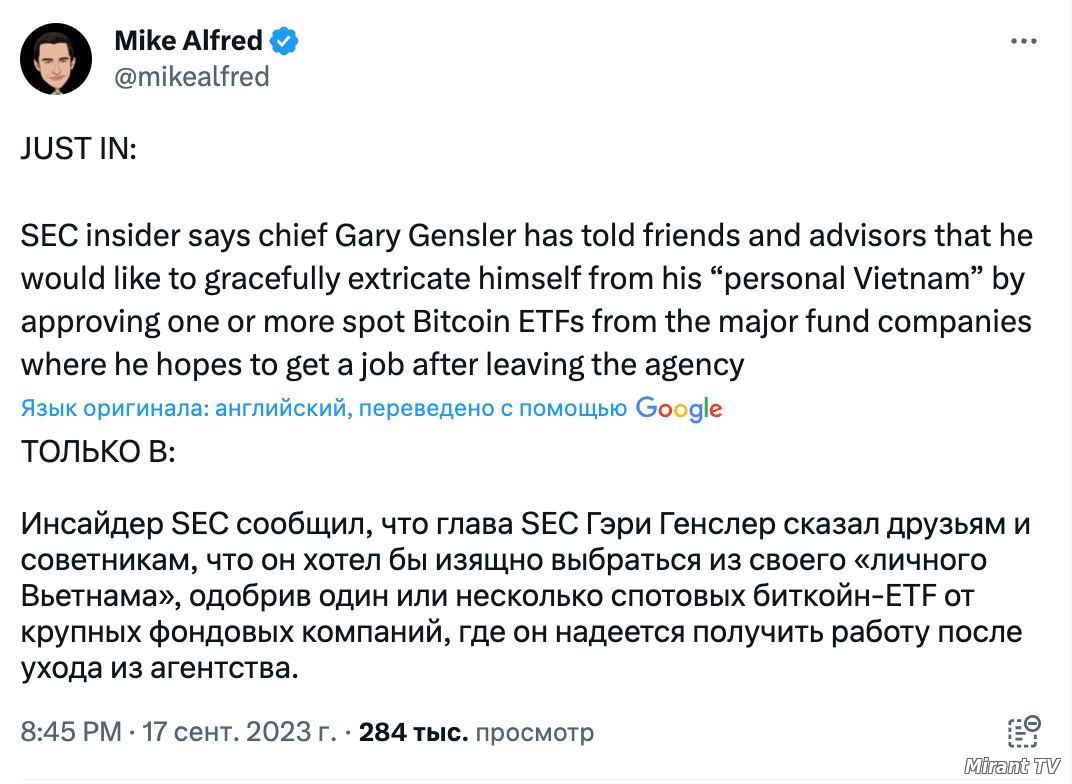Click the English line starting 'SEC insider says'

(526, 236)
